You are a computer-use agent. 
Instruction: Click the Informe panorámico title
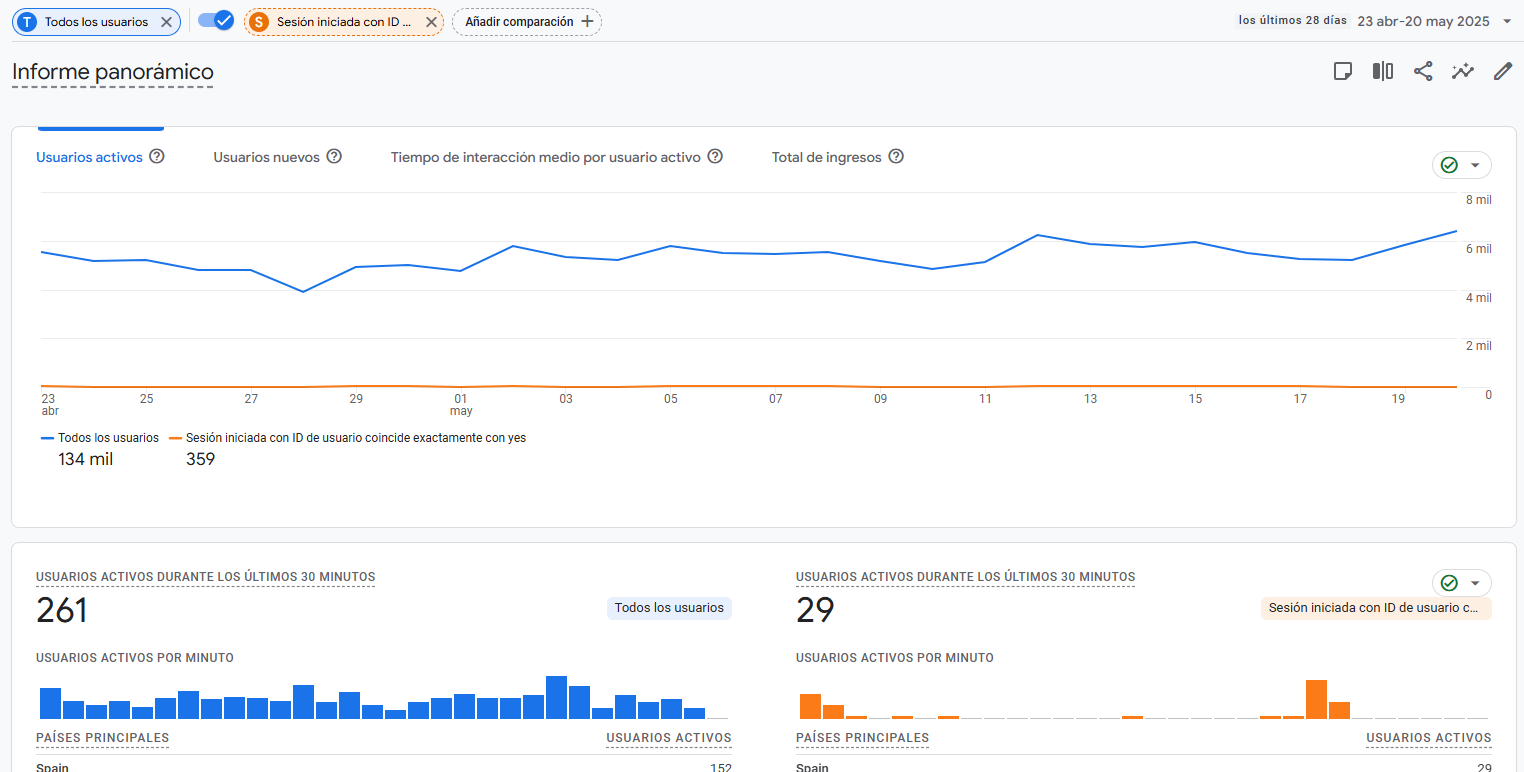113,72
